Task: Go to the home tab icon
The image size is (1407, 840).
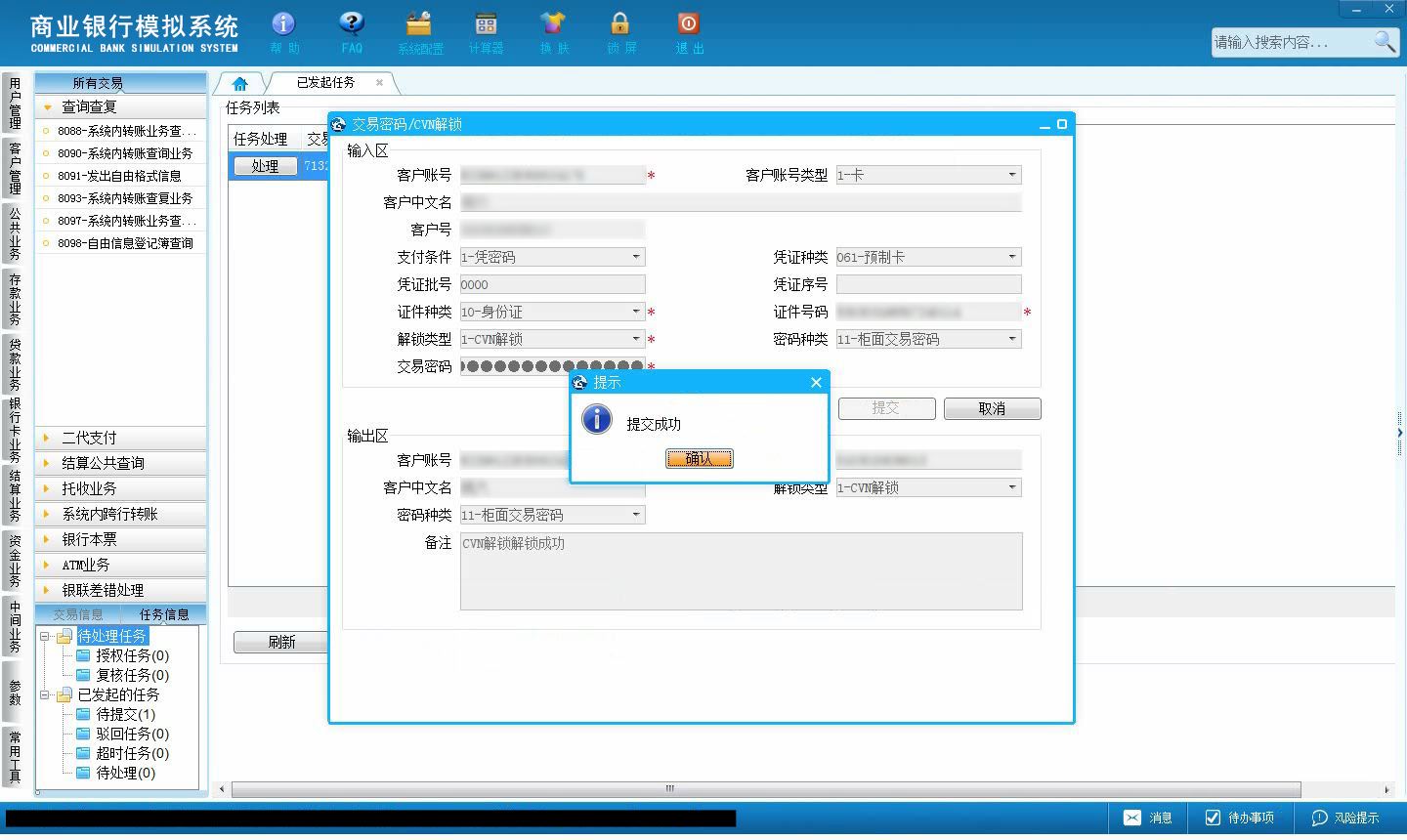Action: (240, 84)
